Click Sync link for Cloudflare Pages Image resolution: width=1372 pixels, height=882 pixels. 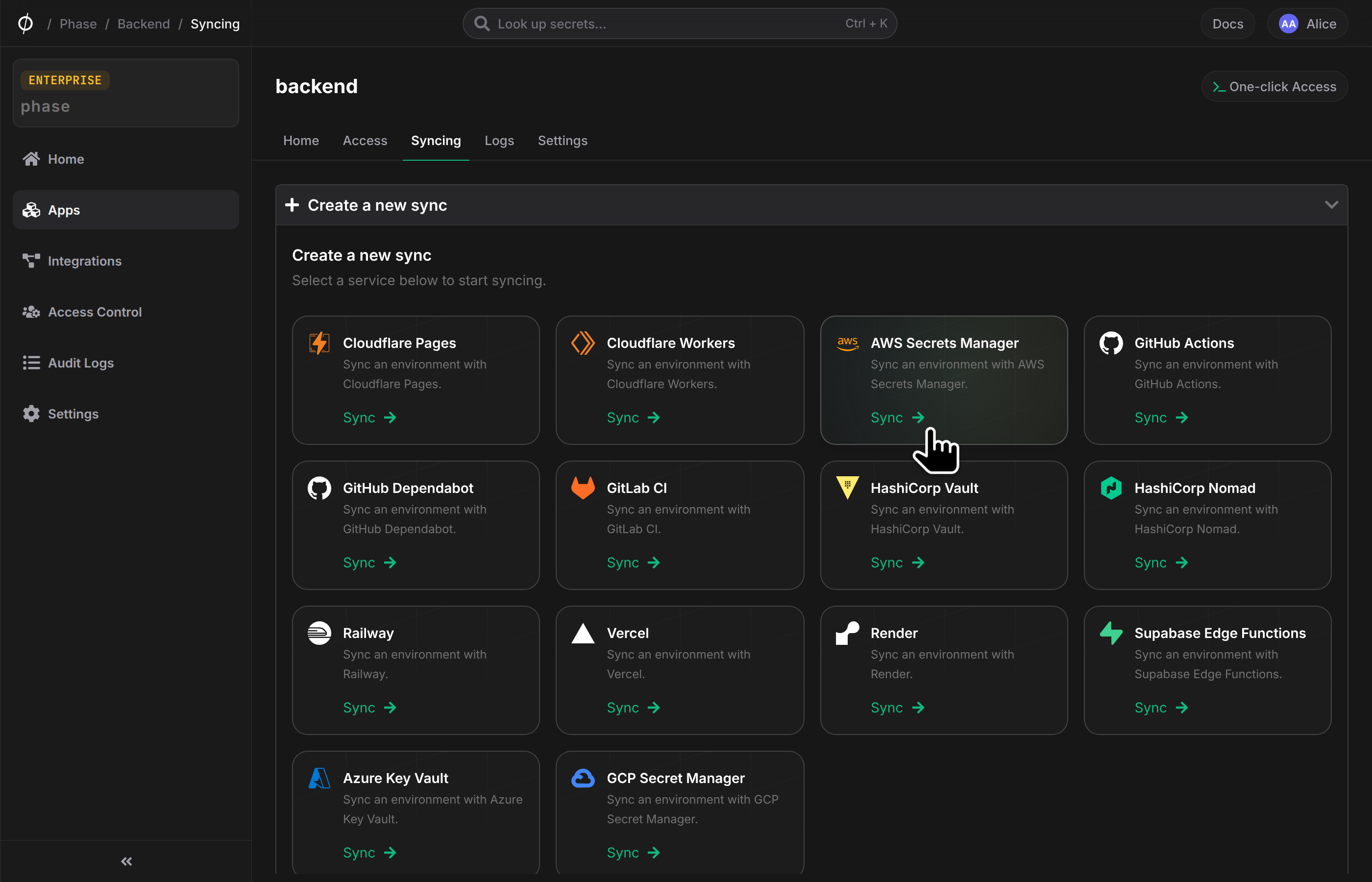pos(369,417)
